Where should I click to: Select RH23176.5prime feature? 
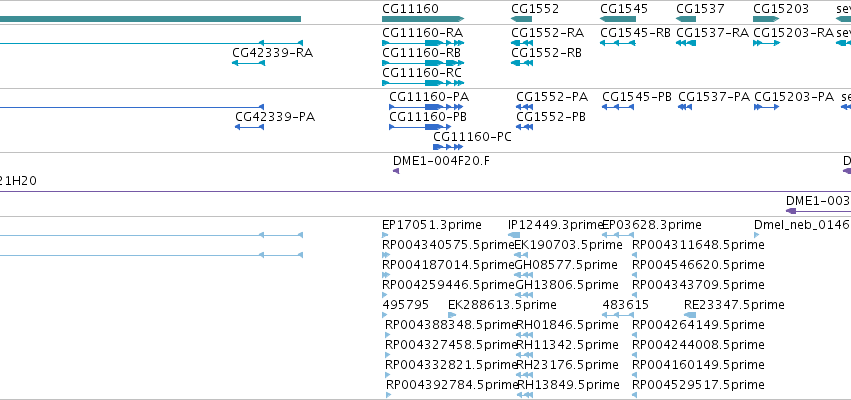click(x=568, y=365)
